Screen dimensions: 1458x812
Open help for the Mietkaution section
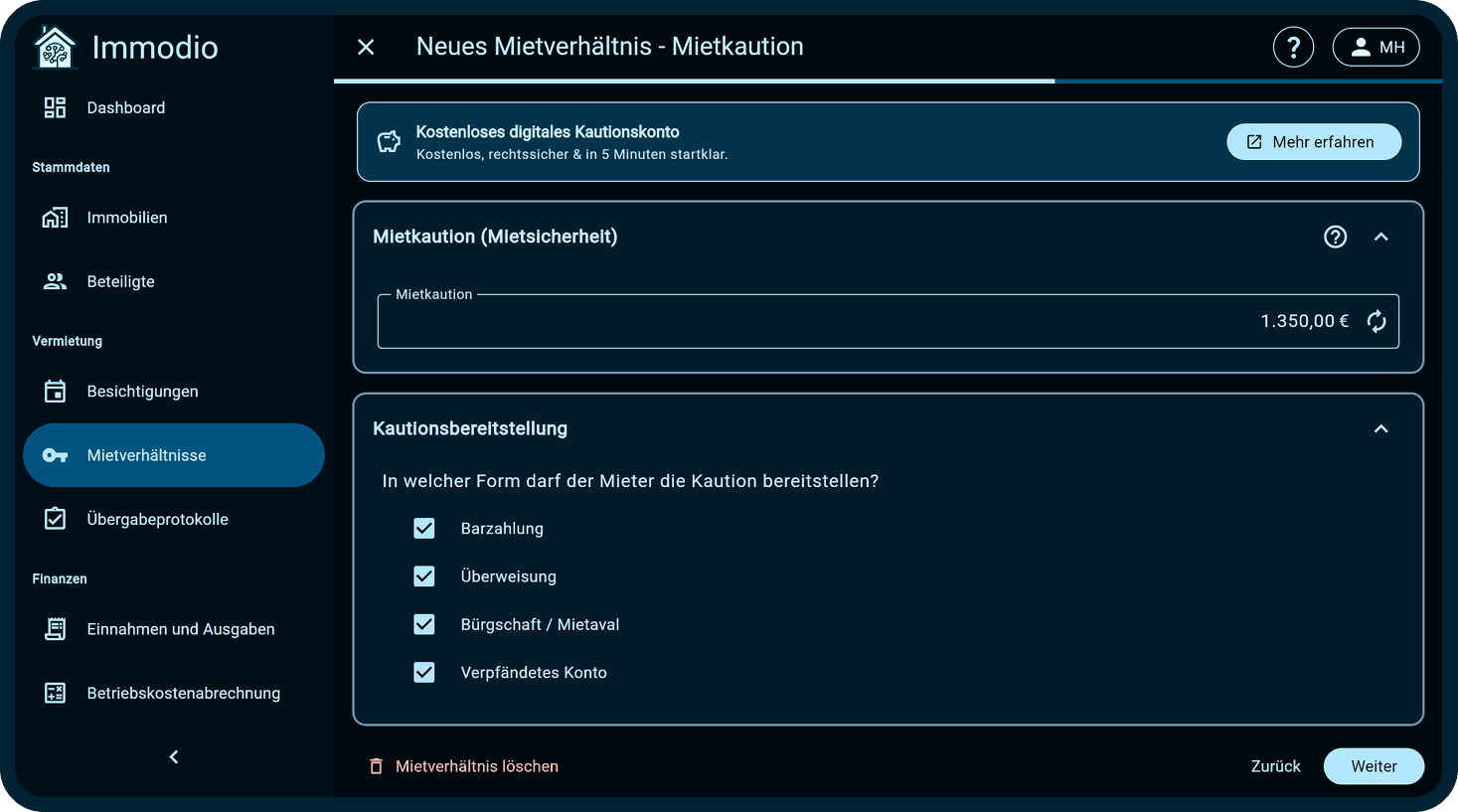pos(1335,237)
